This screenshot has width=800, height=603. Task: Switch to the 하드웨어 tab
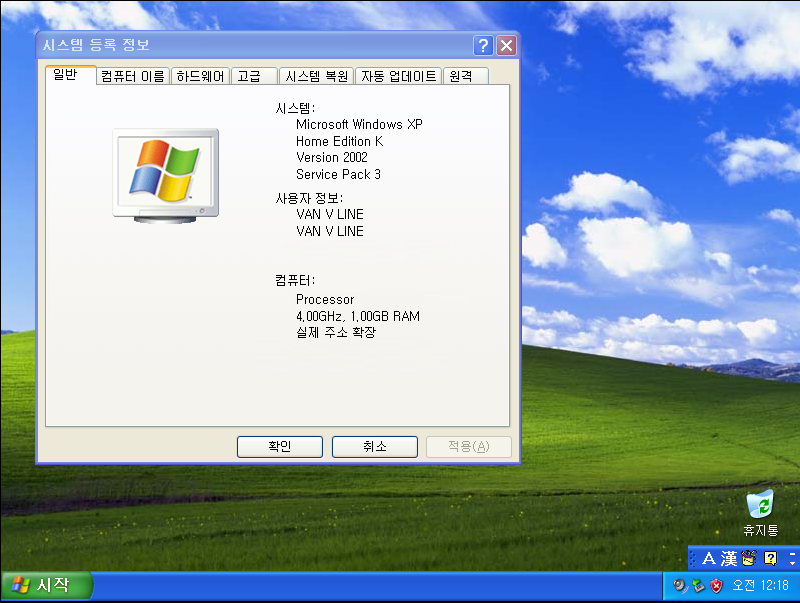pyautogui.click(x=200, y=75)
